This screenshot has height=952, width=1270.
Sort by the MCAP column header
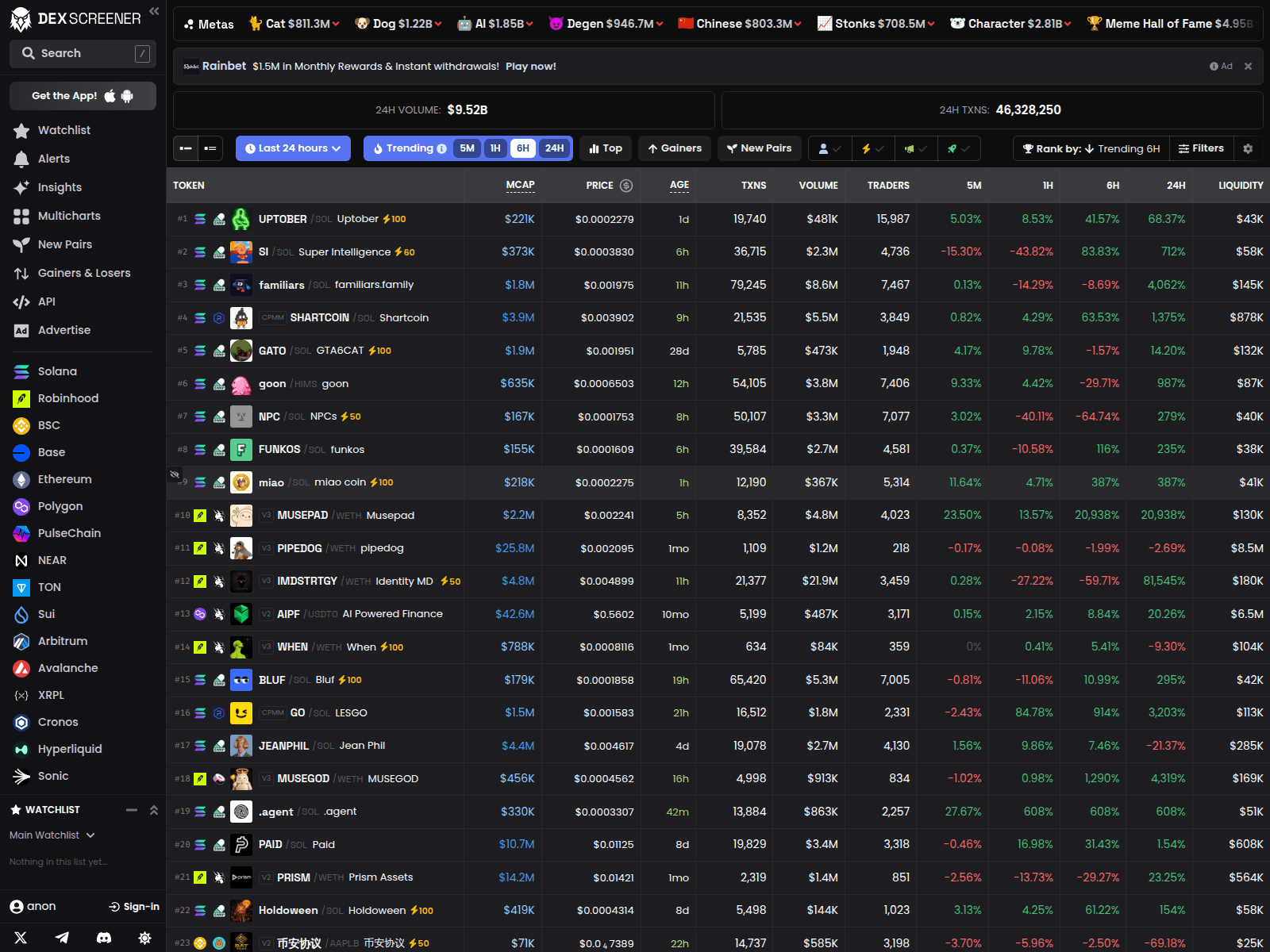click(520, 186)
